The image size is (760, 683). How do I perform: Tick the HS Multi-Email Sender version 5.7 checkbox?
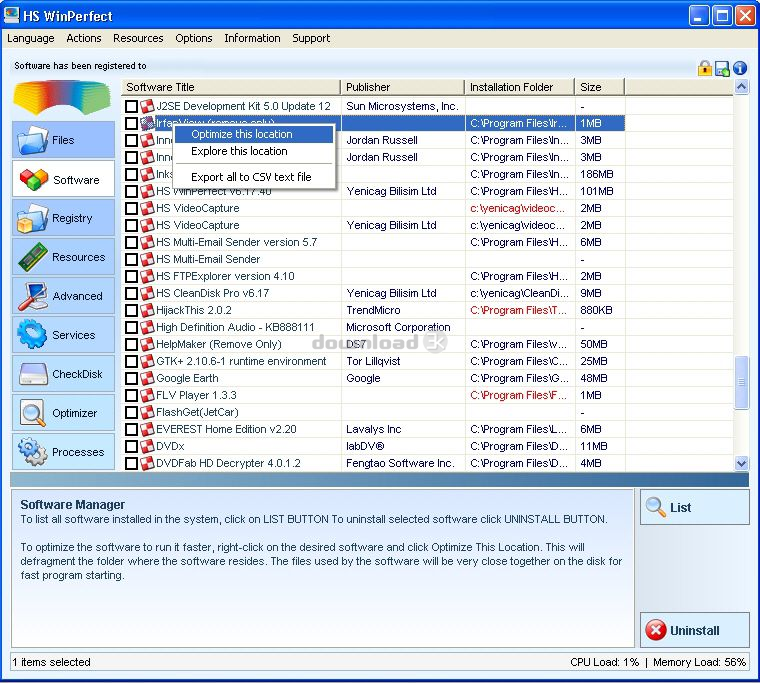coord(131,242)
